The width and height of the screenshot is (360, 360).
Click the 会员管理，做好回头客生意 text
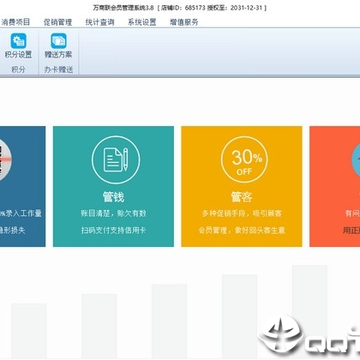point(242,230)
